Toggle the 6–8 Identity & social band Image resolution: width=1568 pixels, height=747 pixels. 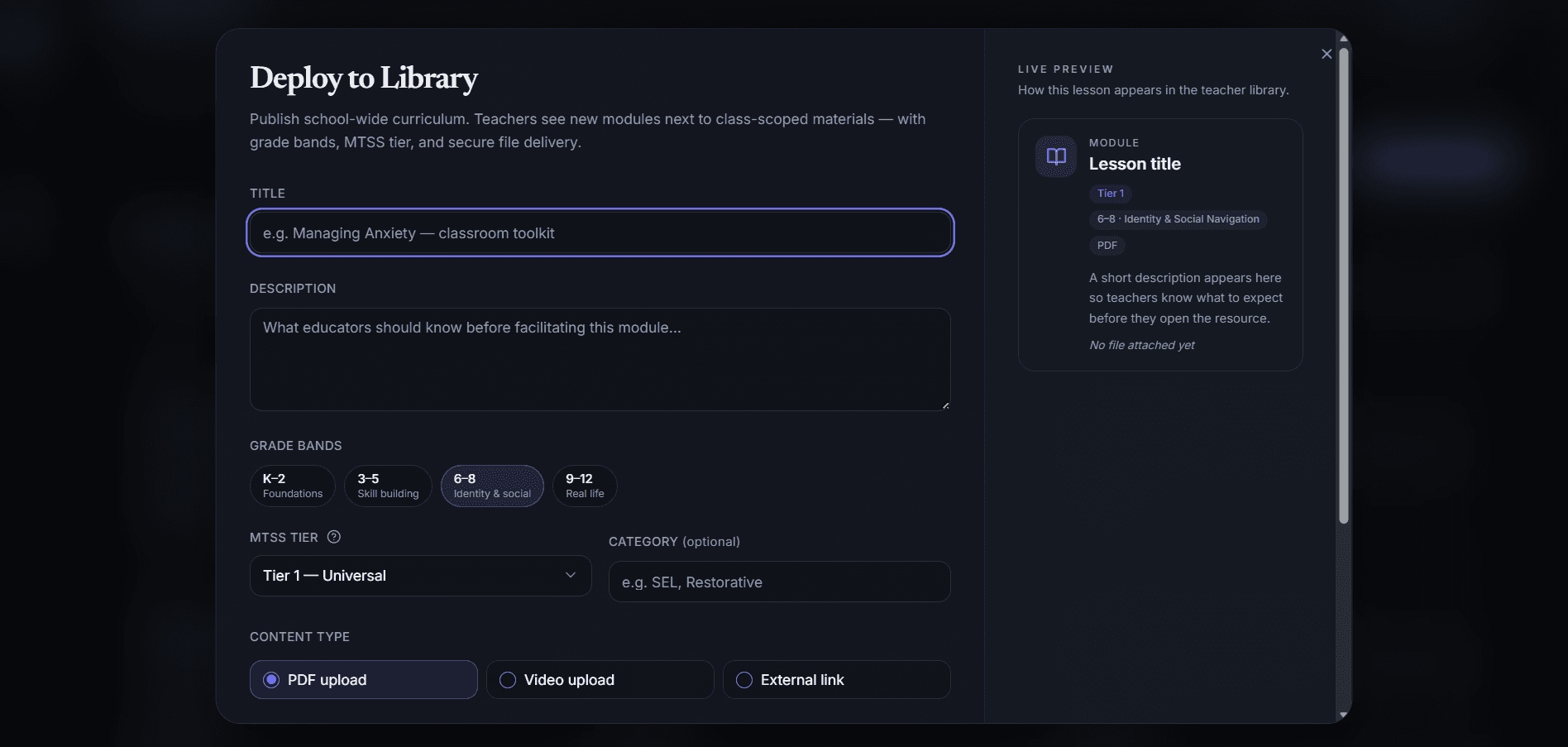pyautogui.click(x=492, y=486)
